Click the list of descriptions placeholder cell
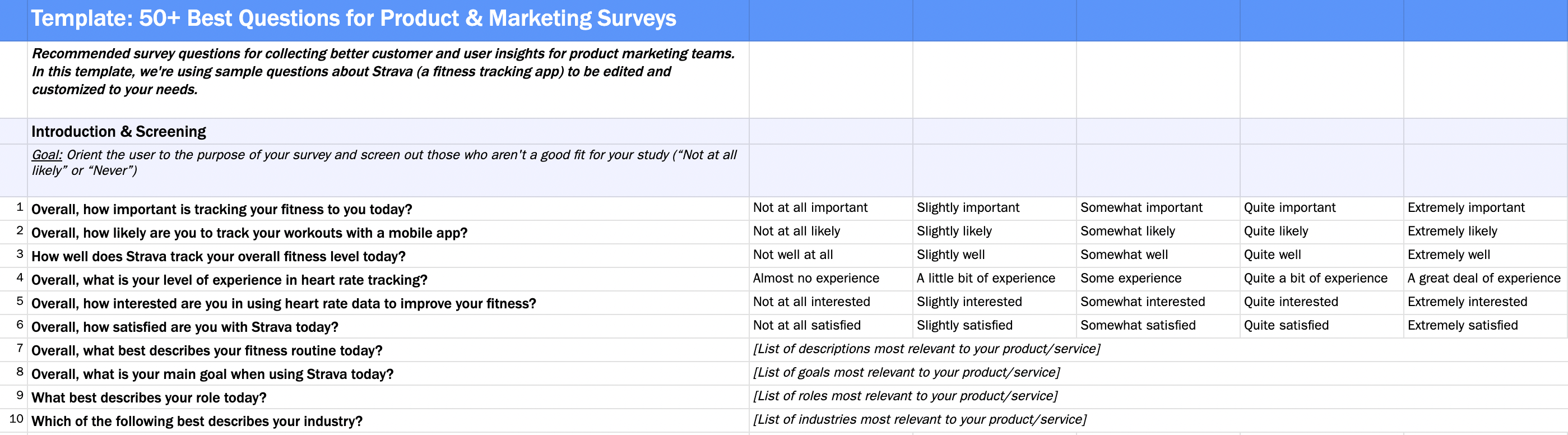 tap(926, 349)
